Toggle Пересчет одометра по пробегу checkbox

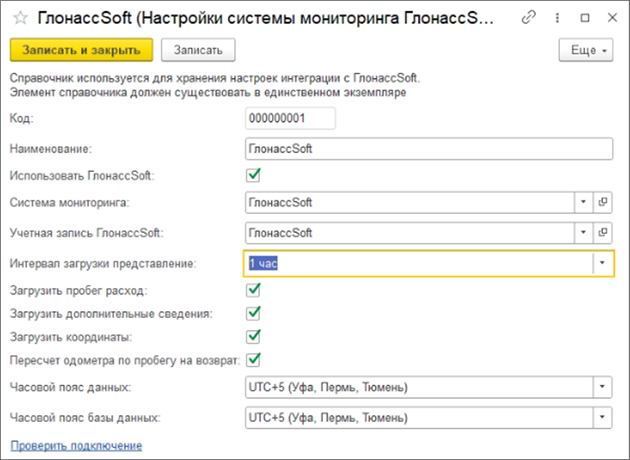253,360
